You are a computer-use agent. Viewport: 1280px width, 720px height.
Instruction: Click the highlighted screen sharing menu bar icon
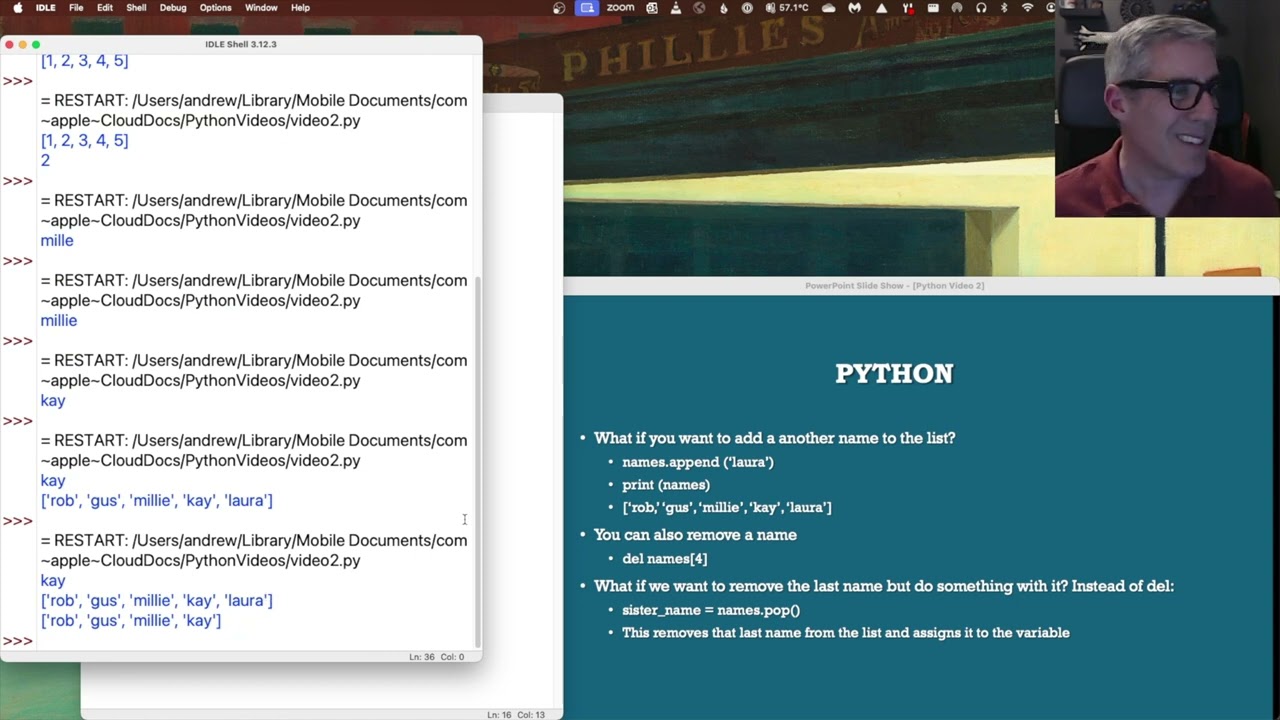pos(587,7)
